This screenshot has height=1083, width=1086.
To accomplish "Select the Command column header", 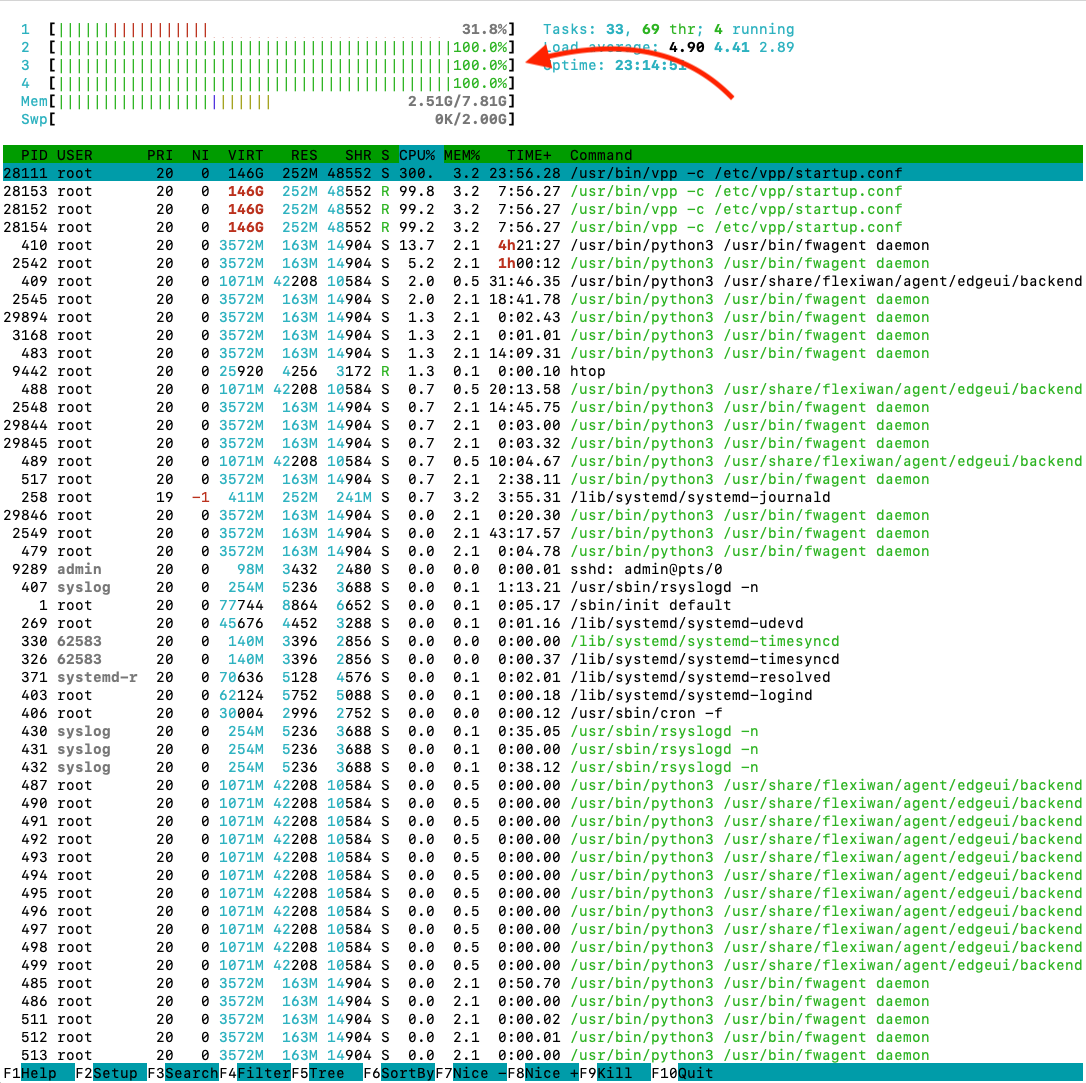I will [x=601, y=155].
